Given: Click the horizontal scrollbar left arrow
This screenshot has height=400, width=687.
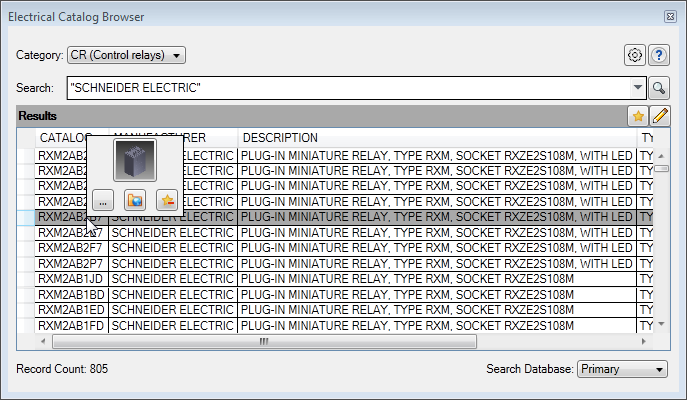Looking at the screenshot, I should click(43, 341).
